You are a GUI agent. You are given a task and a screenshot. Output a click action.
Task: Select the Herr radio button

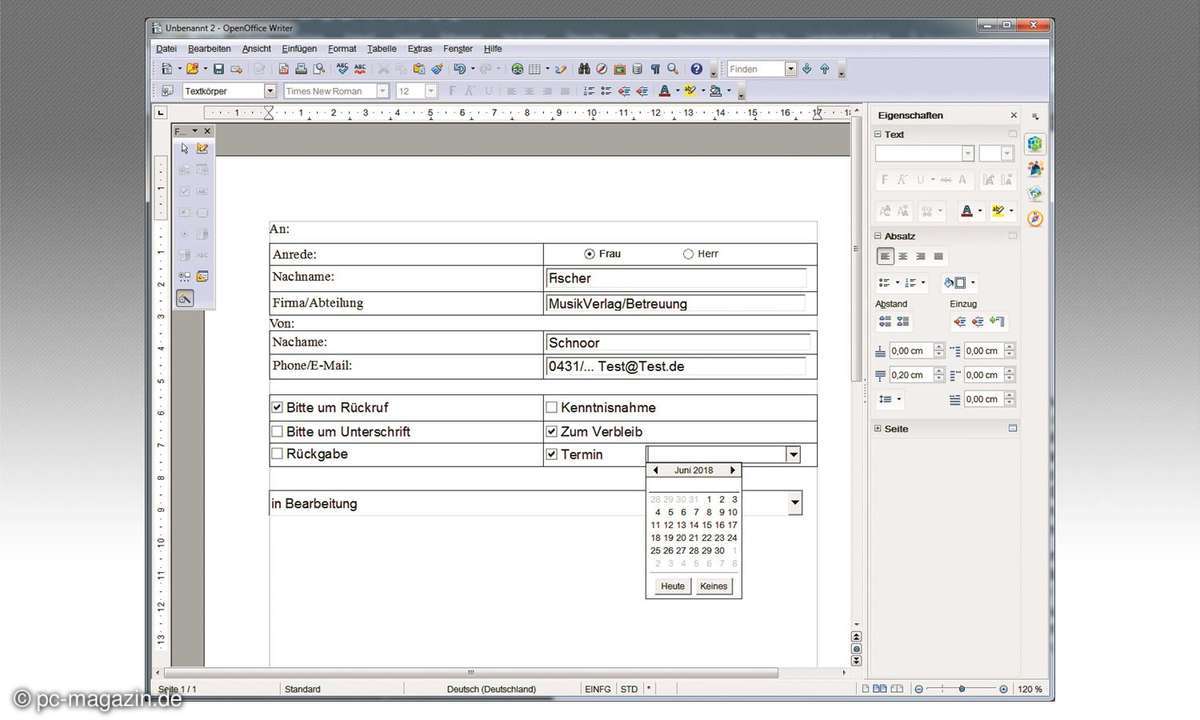pyautogui.click(x=688, y=254)
